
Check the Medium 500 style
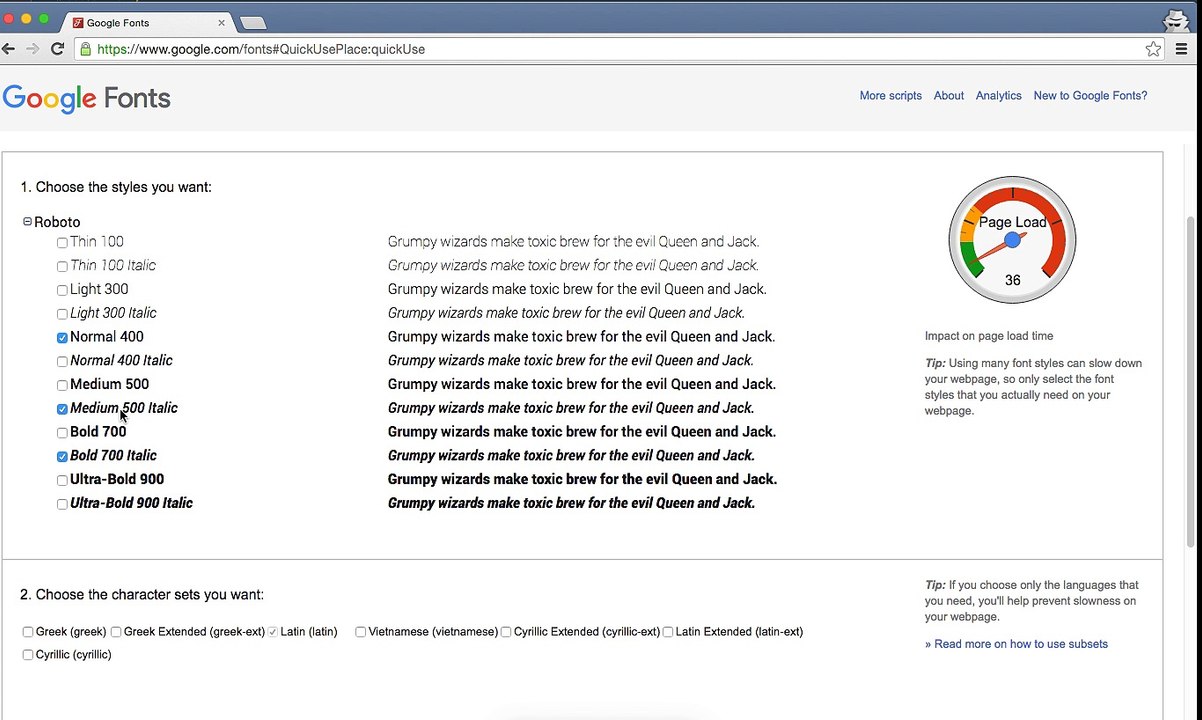[x=62, y=386]
